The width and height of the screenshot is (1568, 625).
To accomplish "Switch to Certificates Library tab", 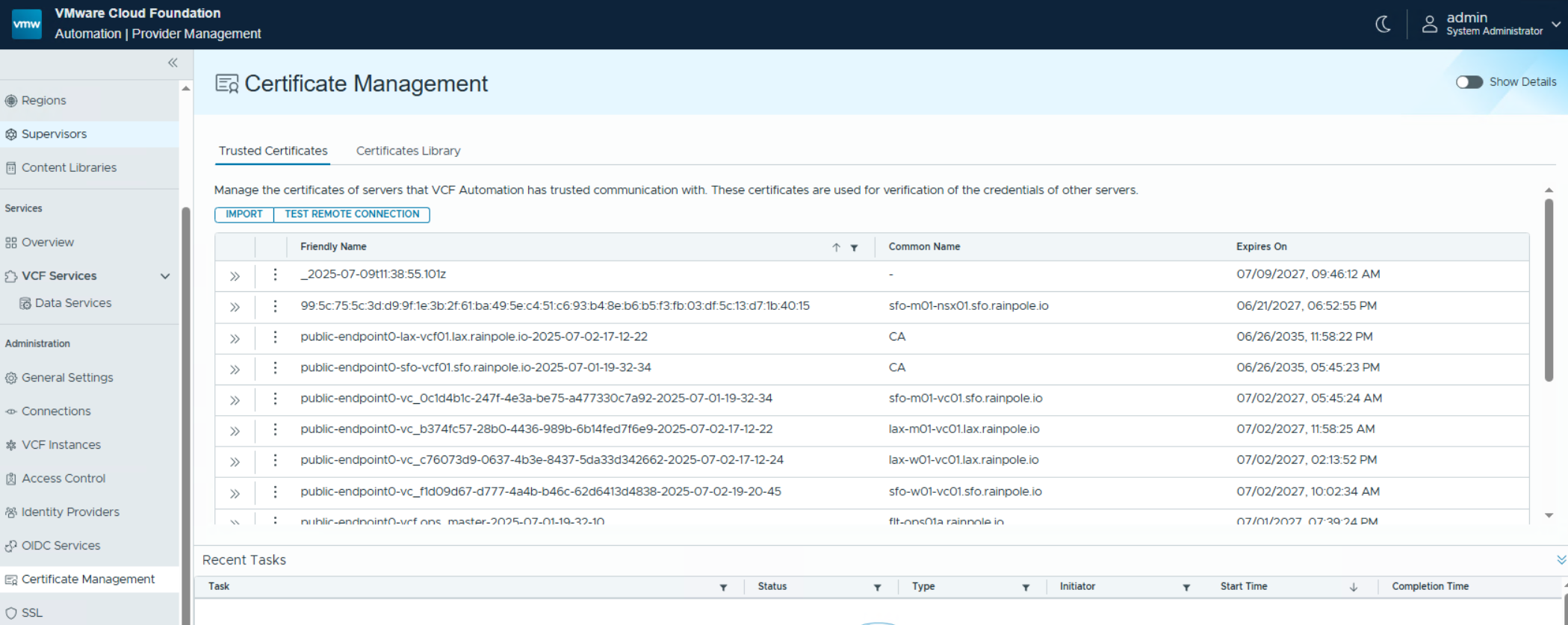I will click(408, 151).
